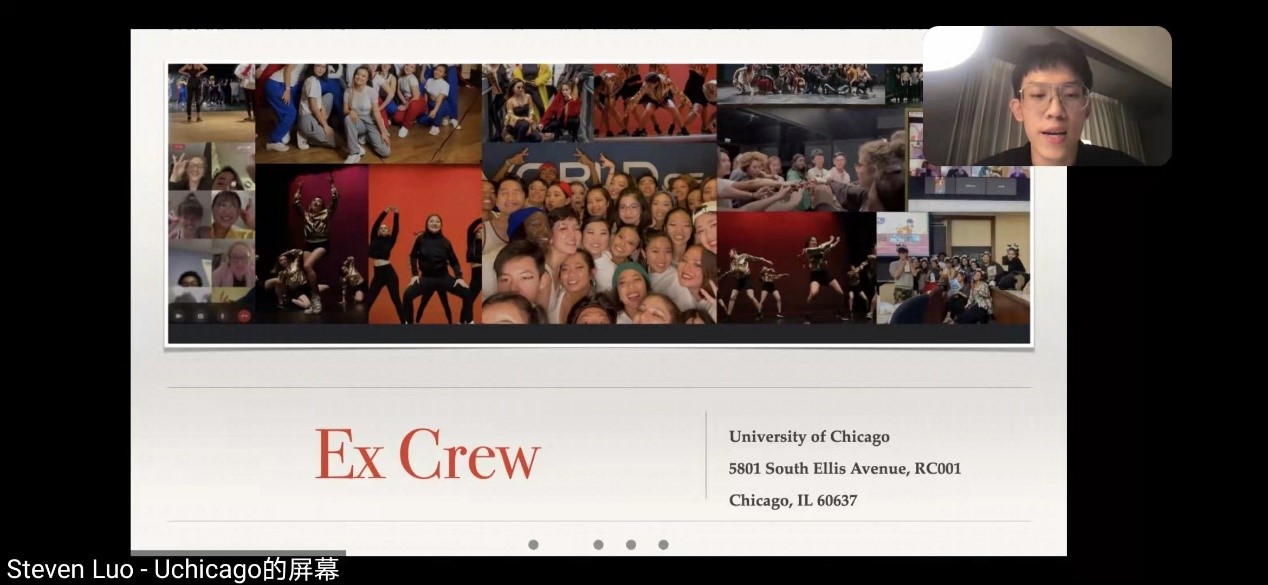Click the second page indicator dot
The image size is (1268, 585).
pyautogui.click(x=598, y=544)
